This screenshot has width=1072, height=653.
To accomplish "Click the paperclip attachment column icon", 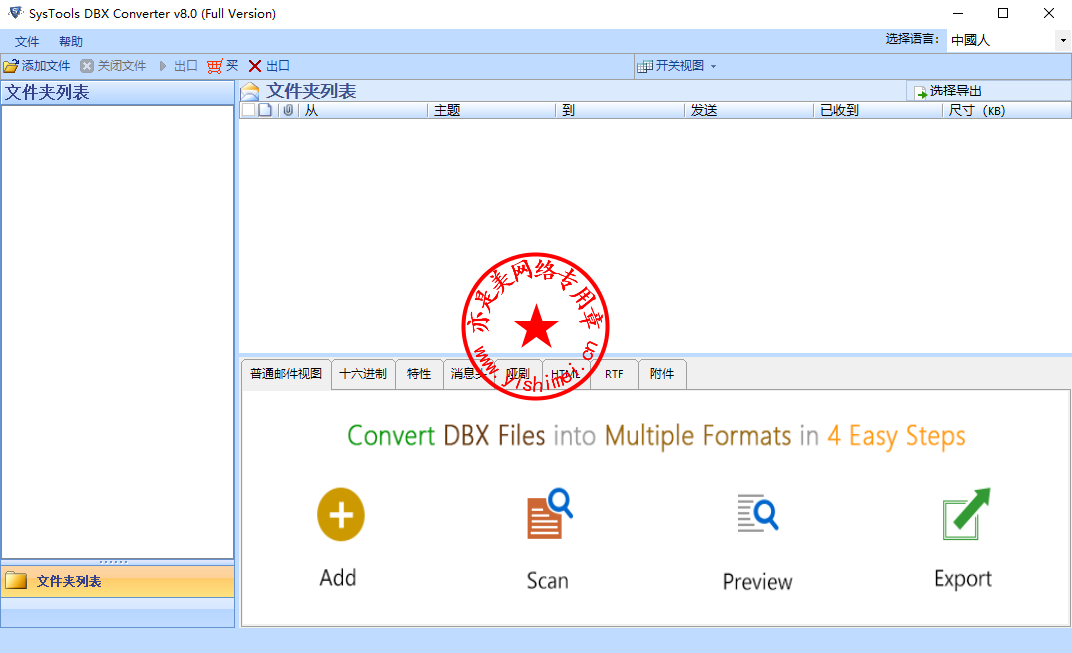I will (x=288, y=111).
